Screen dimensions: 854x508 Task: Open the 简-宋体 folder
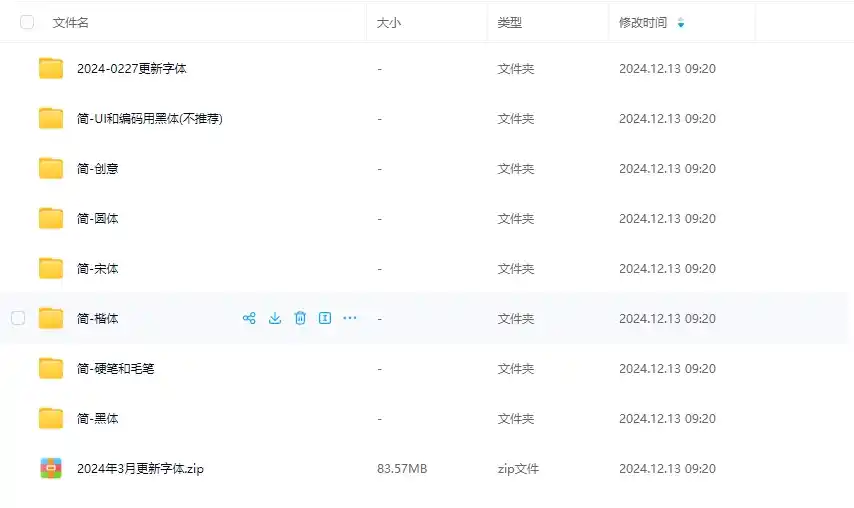98,268
